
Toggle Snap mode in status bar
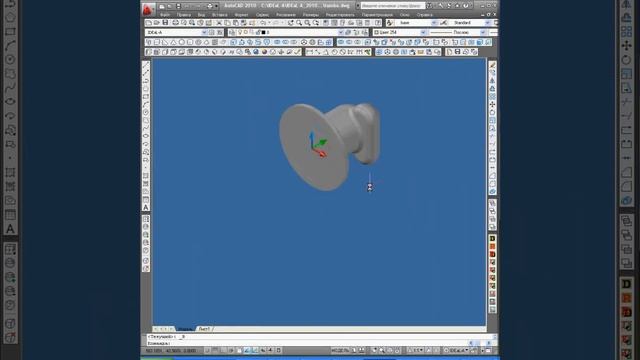tap(207, 351)
